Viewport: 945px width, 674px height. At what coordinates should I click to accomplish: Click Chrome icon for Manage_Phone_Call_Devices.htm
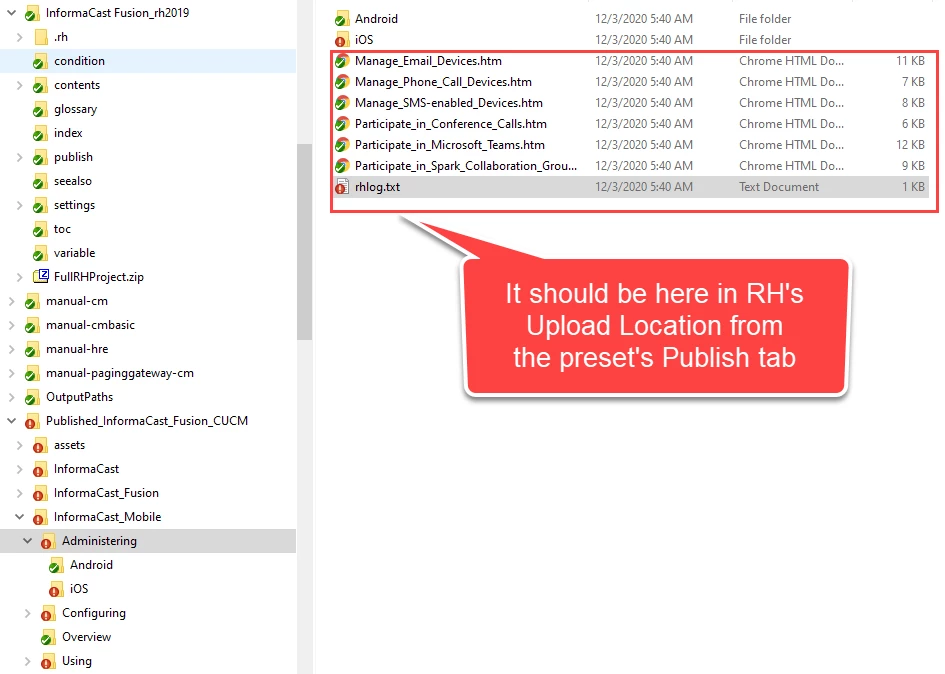[x=342, y=82]
